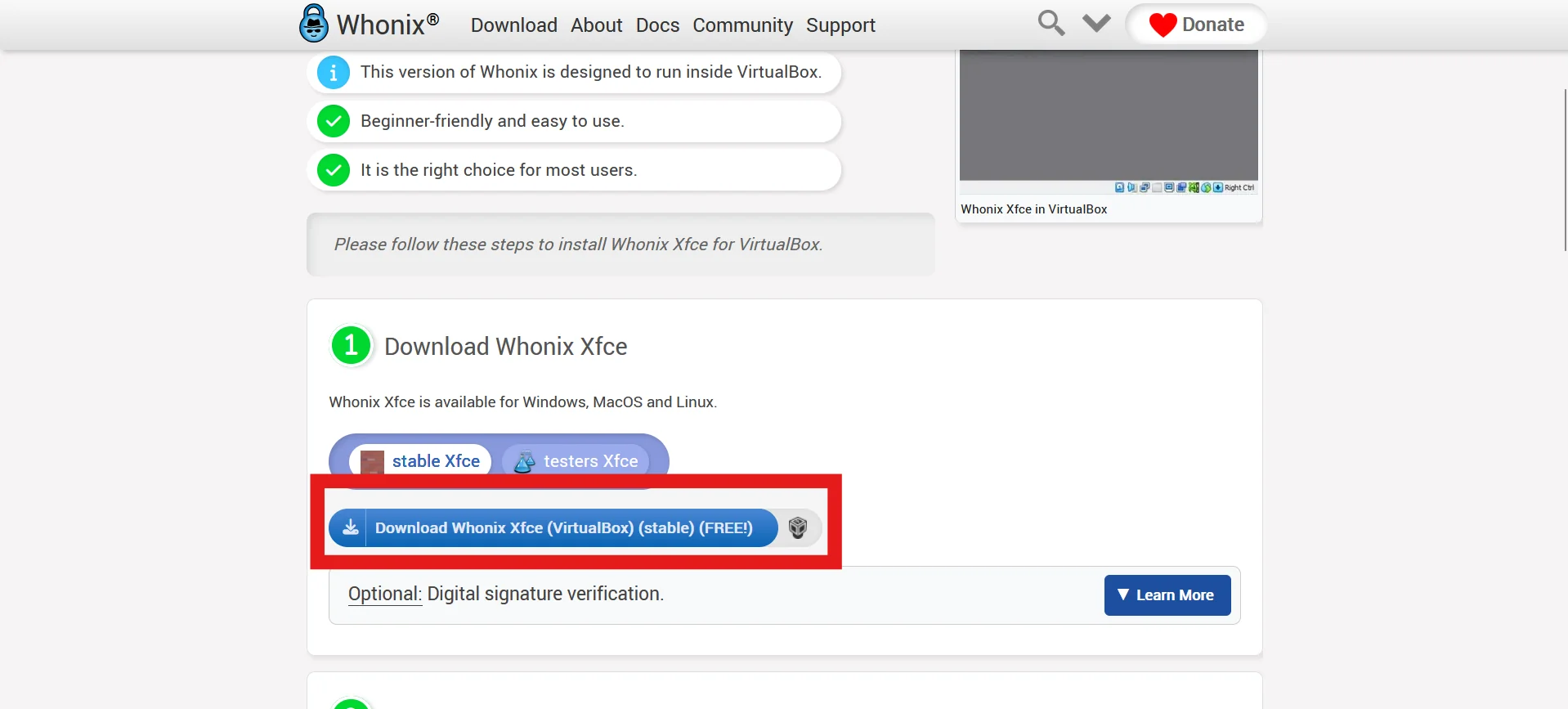1568x709 pixels.
Task: Open the Docs menu item
Action: point(657,25)
